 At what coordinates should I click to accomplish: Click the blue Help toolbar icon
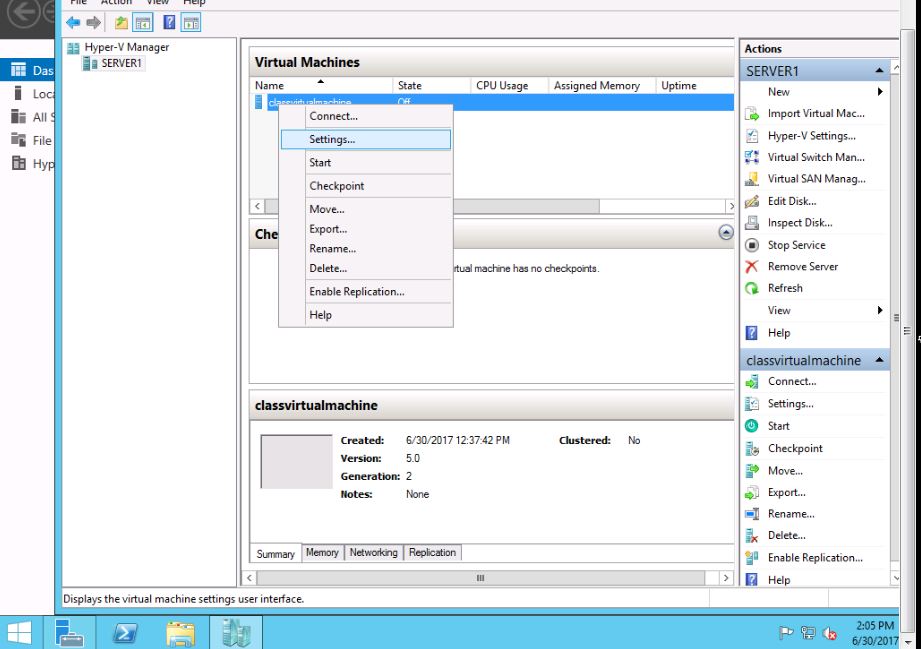click(x=169, y=23)
